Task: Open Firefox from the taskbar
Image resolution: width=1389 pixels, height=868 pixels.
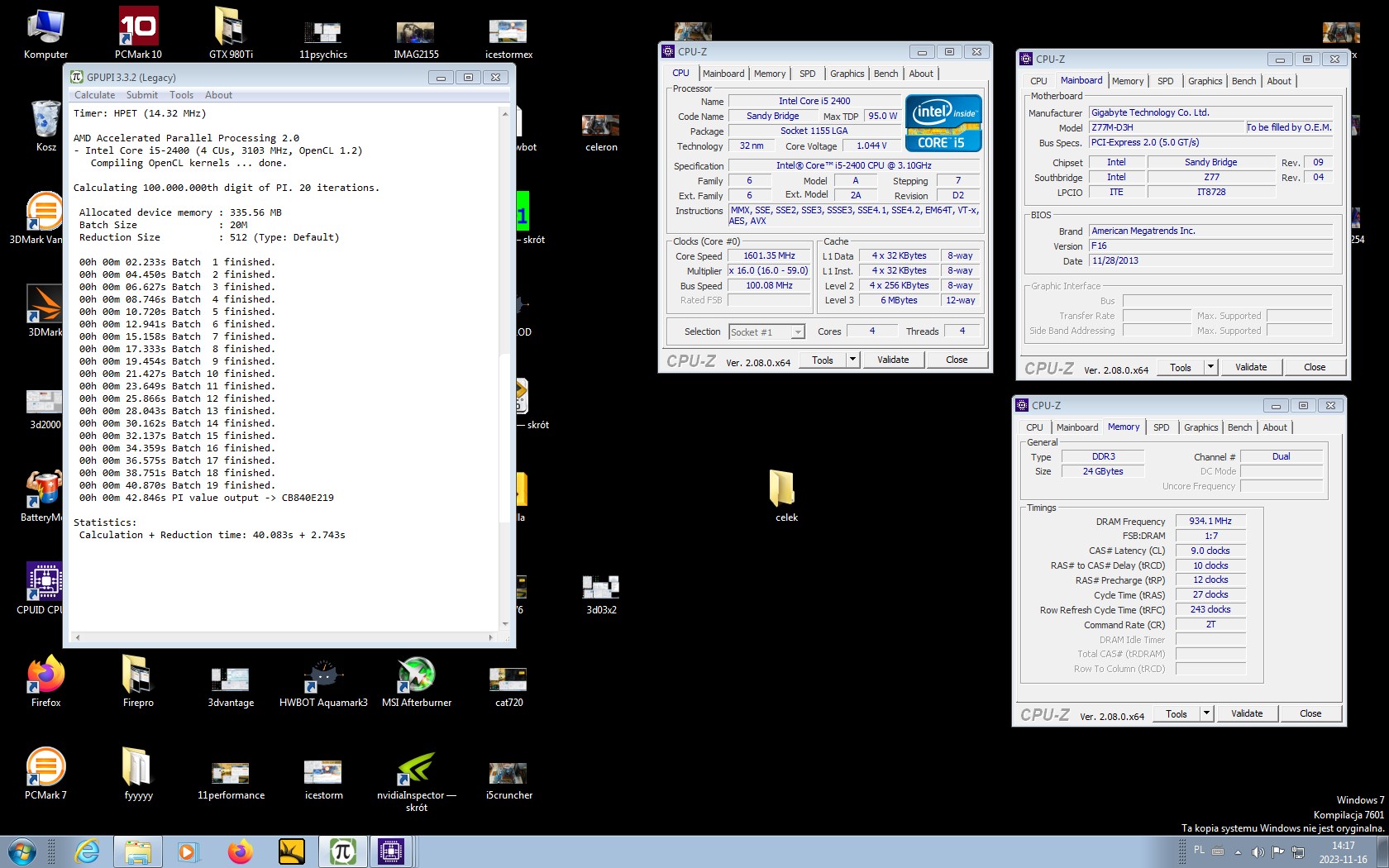Action: click(x=240, y=851)
